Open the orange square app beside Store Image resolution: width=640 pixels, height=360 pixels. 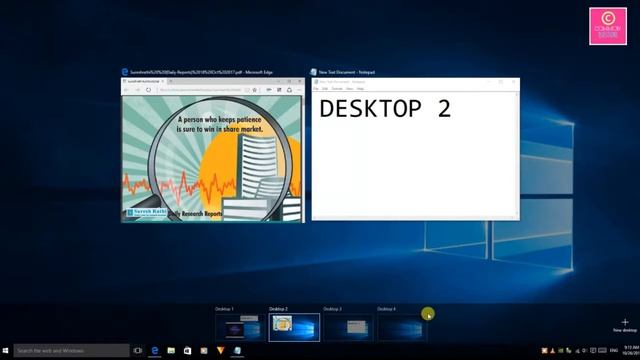[204, 351]
